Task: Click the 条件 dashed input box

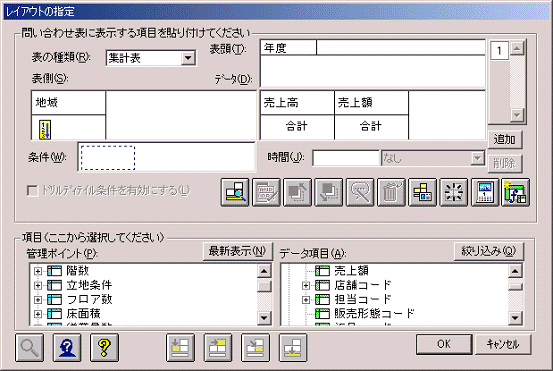Action: pos(108,158)
